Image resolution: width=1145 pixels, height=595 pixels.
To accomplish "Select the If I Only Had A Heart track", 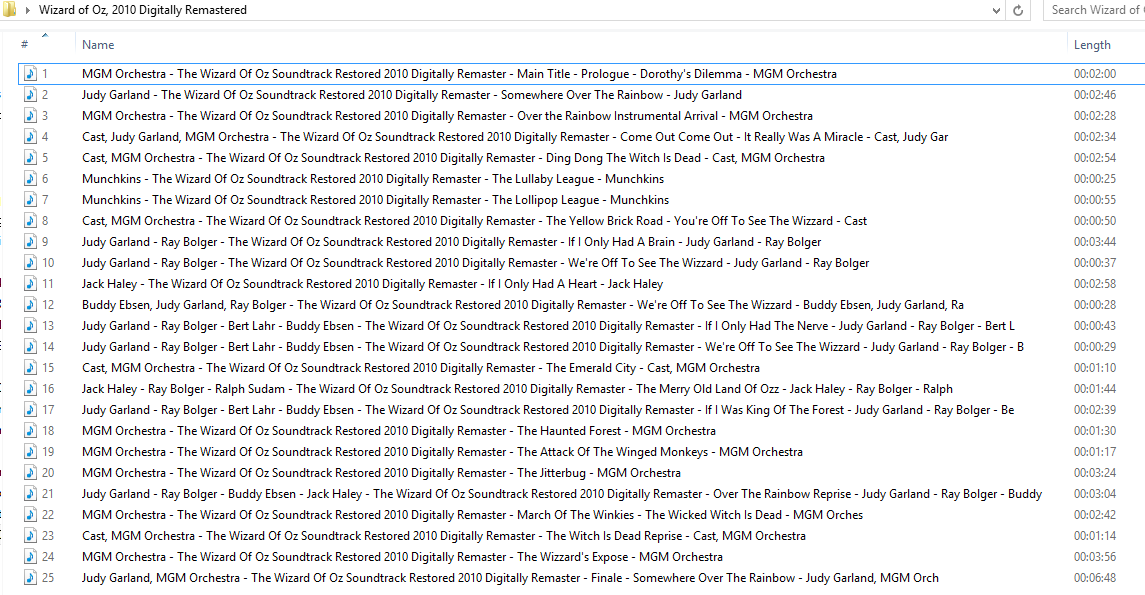I will [x=372, y=284].
